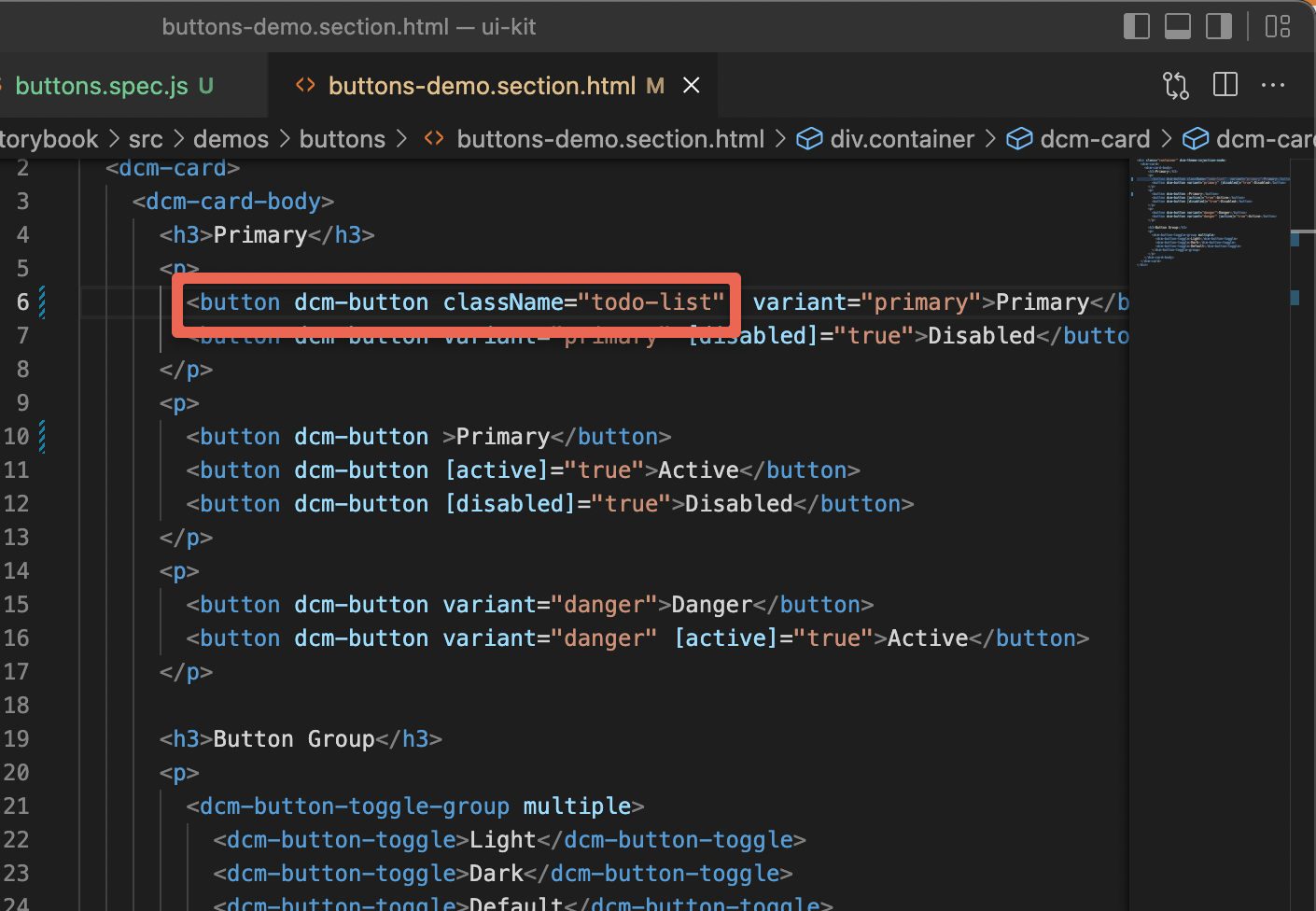The image size is (1316, 911).
Task: Open changes compare icon in editor toolbar
Action: 1176,86
